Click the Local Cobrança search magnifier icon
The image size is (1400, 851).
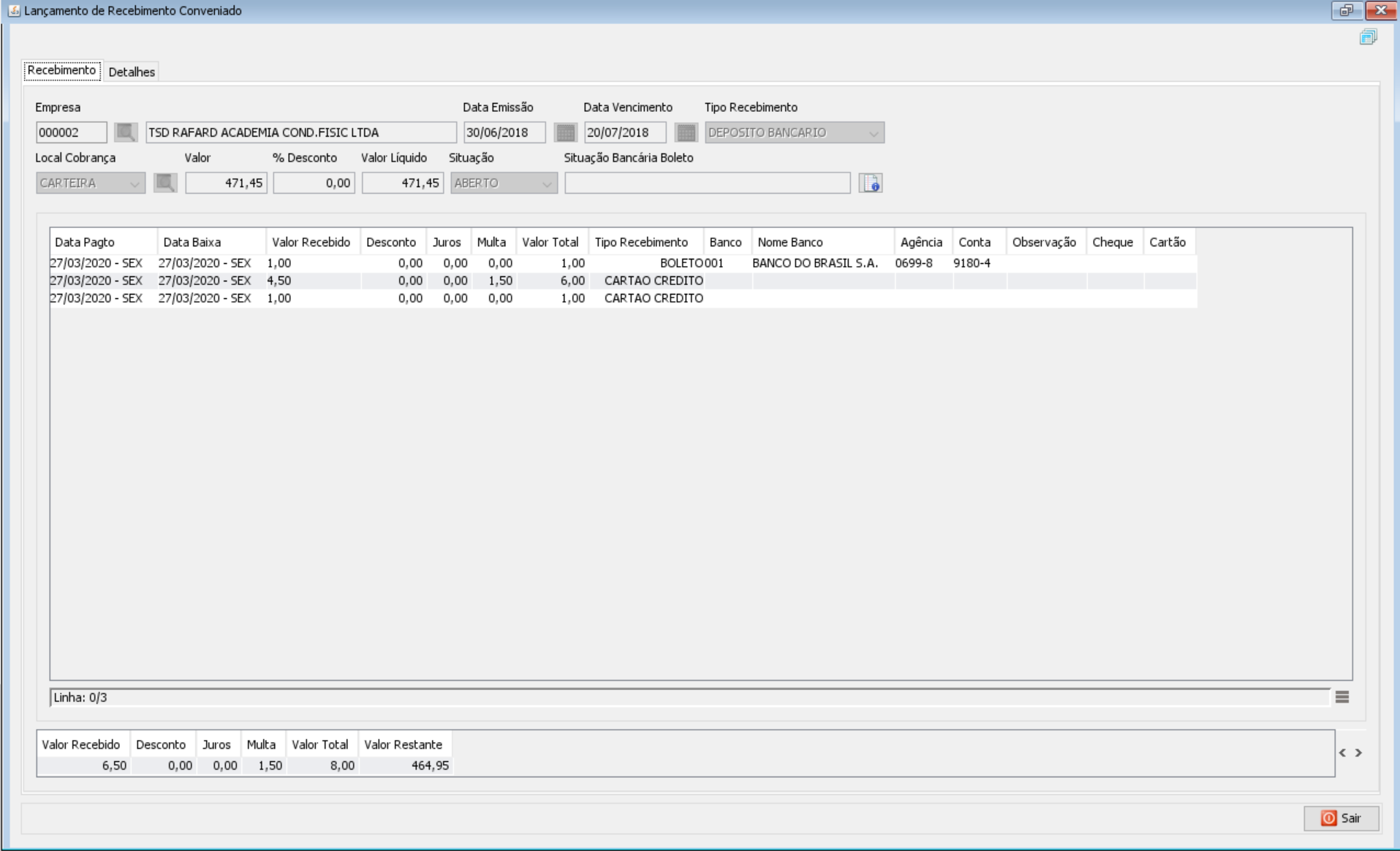[x=165, y=183]
